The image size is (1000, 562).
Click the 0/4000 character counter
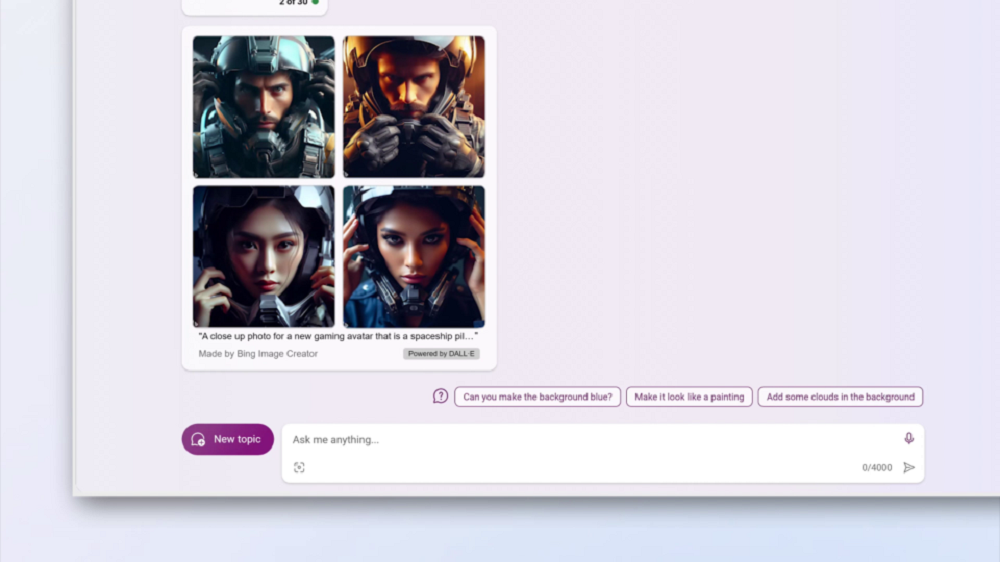[877, 468]
